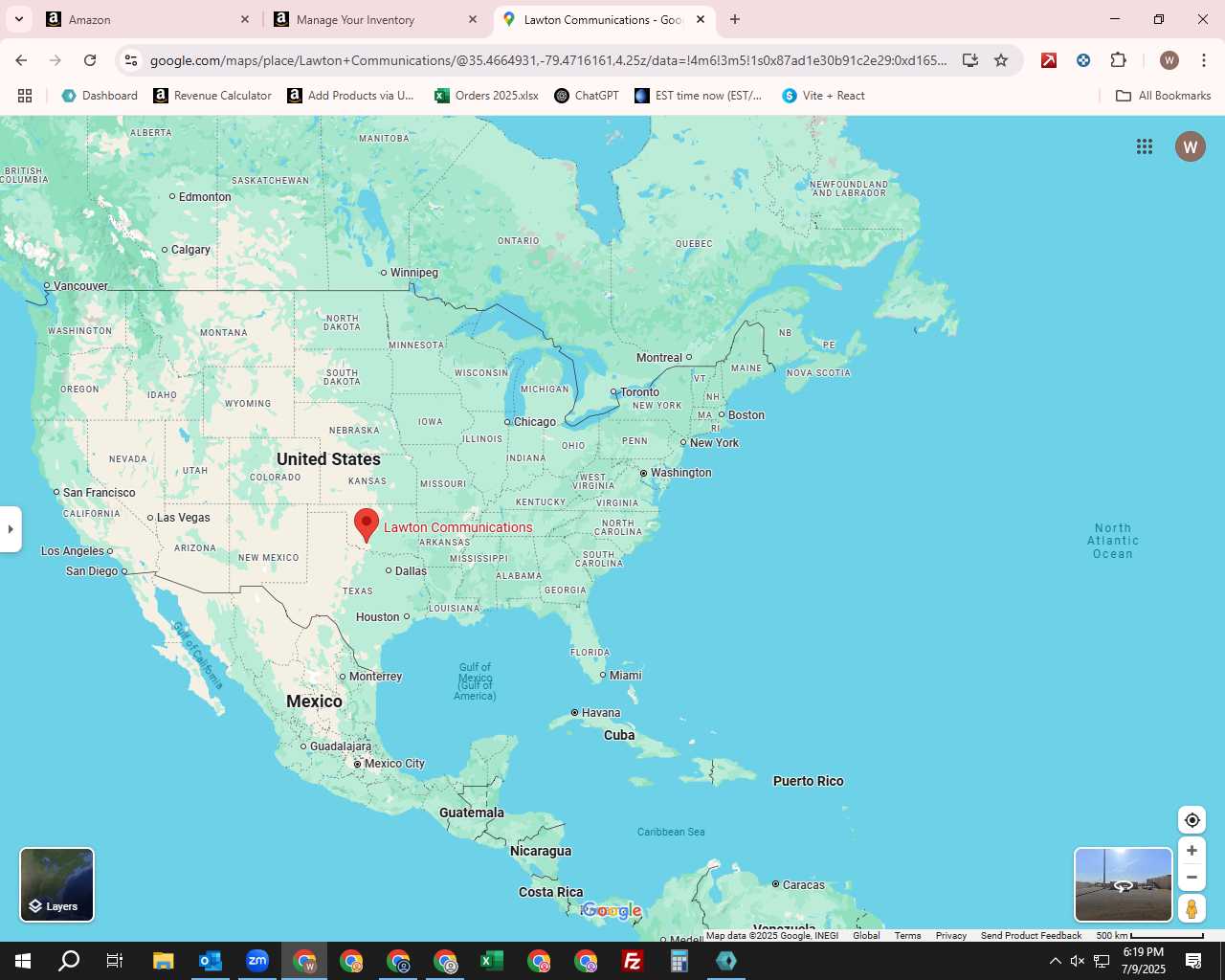Select the Pegman Street View icon
This screenshot has height=980, width=1225.
[1192, 908]
